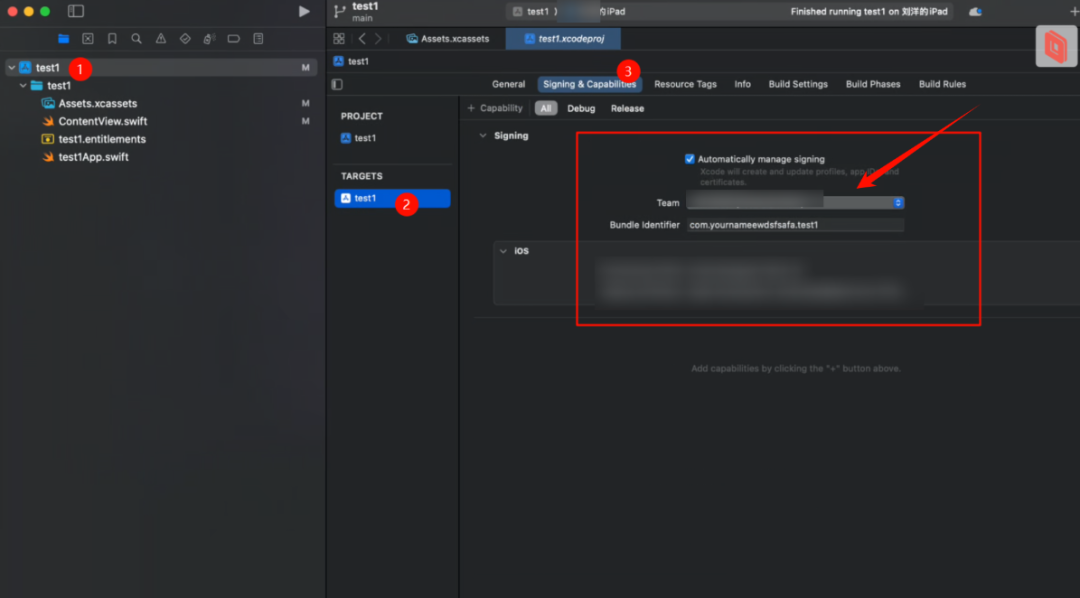Viewport: 1080px width, 598px height.
Task: Open the related items grid icon
Action: pyautogui.click(x=339, y=39)
